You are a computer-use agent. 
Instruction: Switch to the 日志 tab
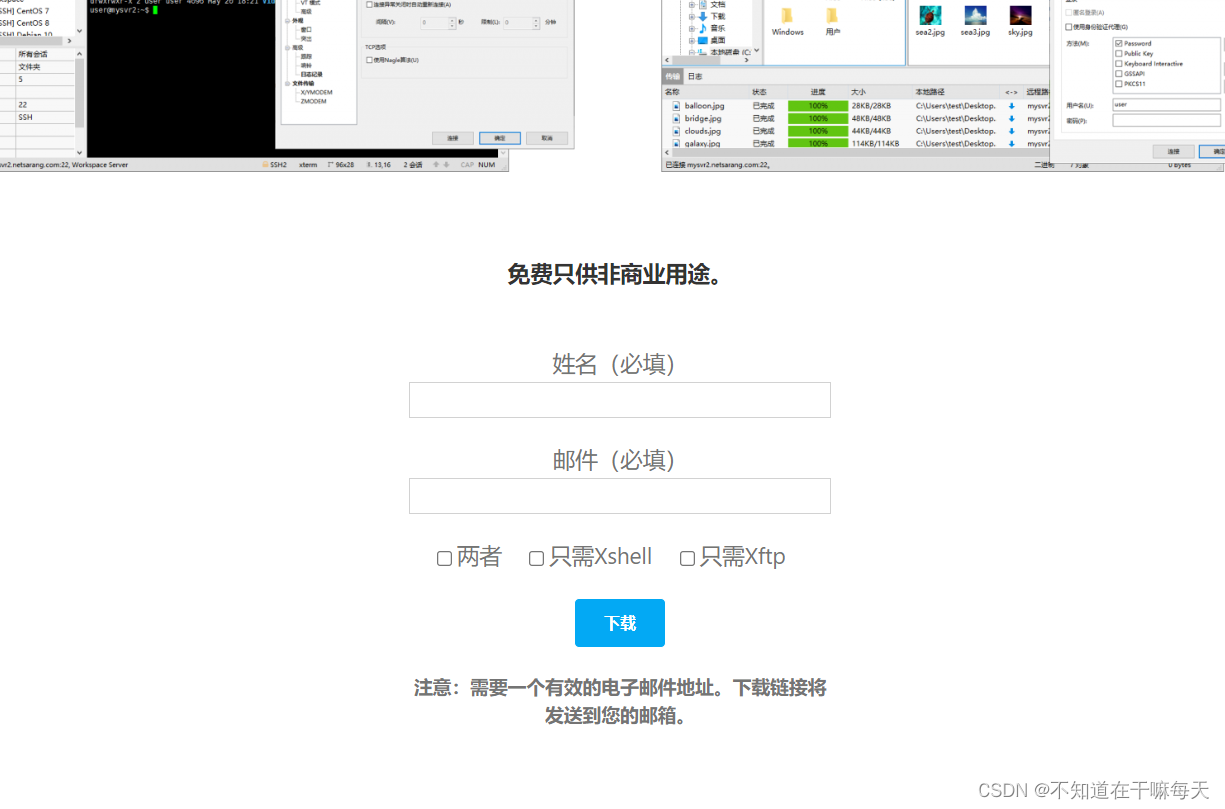point(695,76)
